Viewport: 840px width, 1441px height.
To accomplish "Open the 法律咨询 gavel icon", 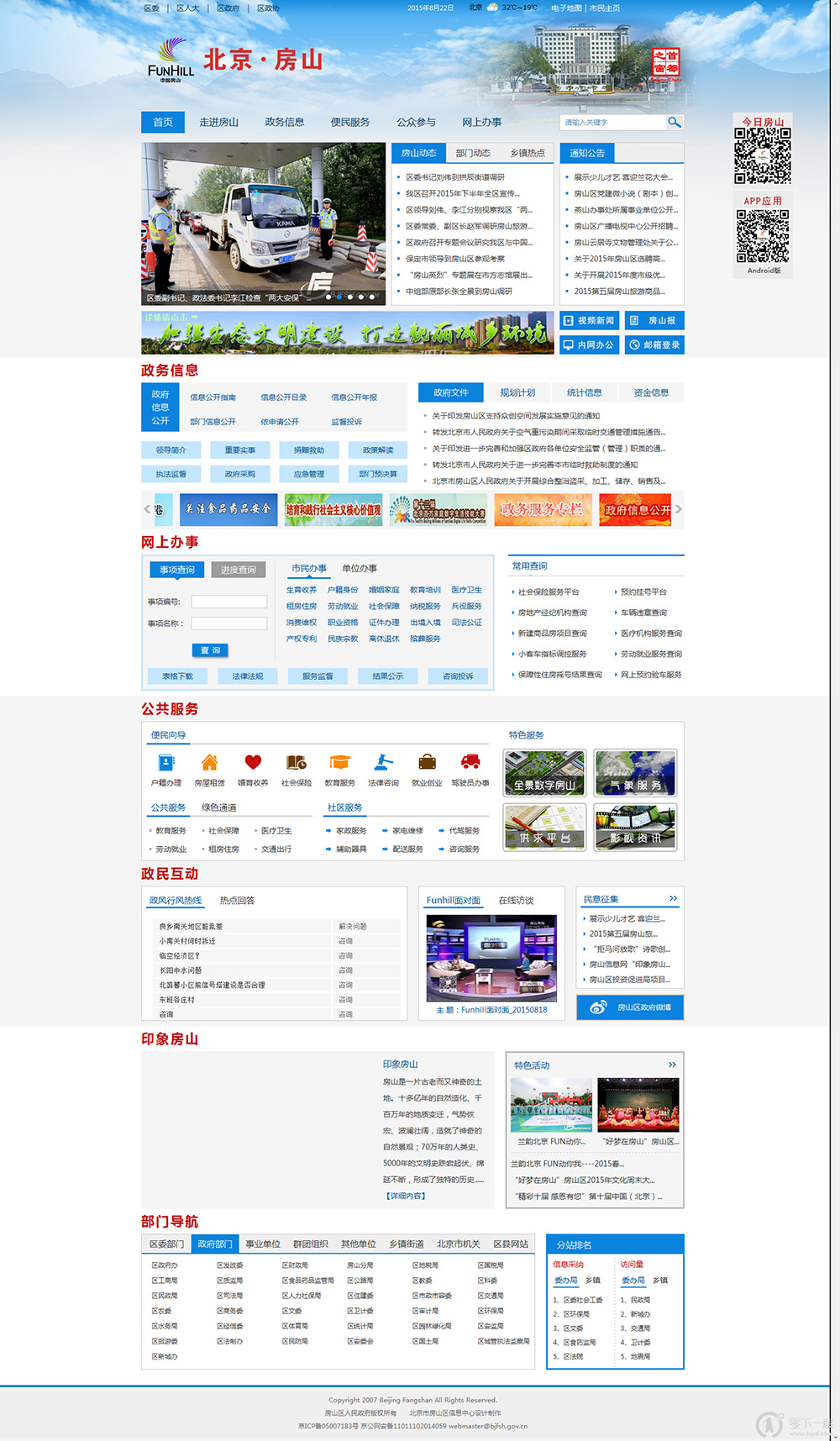I will point(384,762).
